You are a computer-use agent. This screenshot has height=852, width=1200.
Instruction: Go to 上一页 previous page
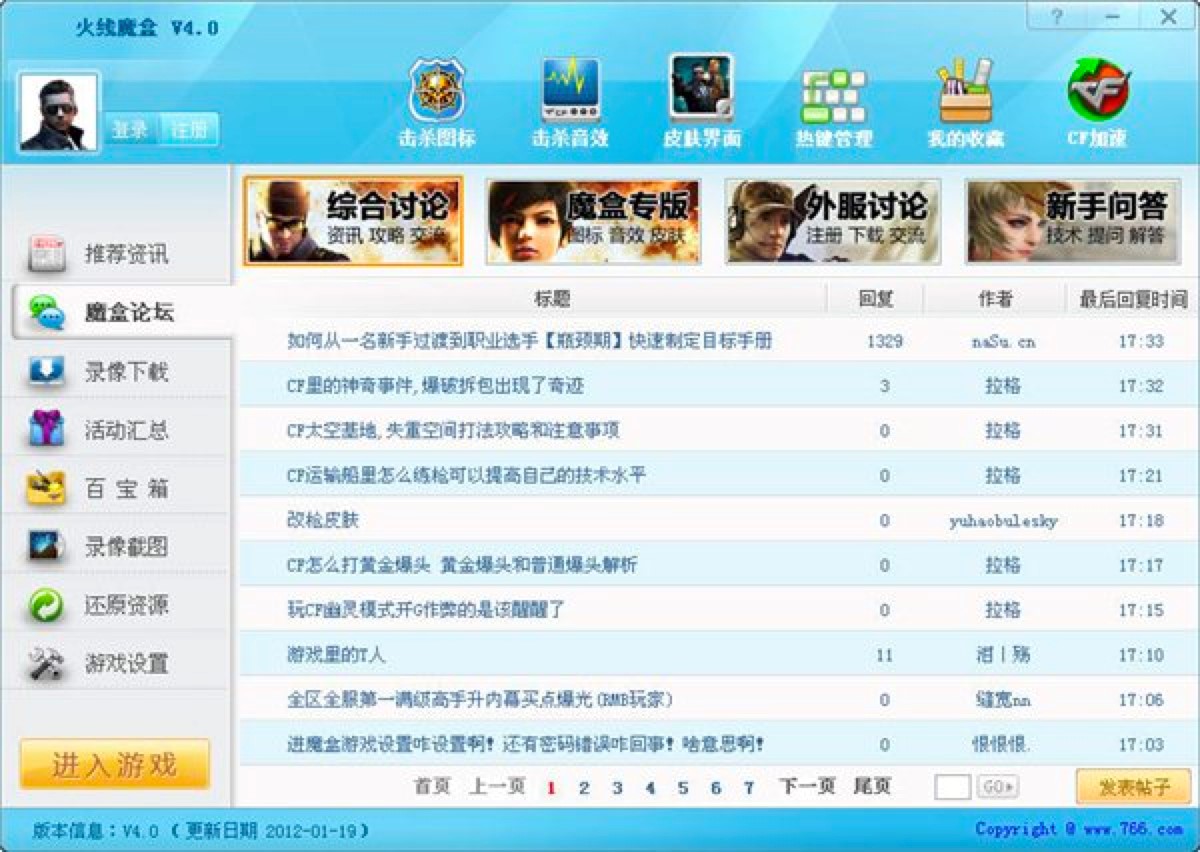click(x=497, y=787)
